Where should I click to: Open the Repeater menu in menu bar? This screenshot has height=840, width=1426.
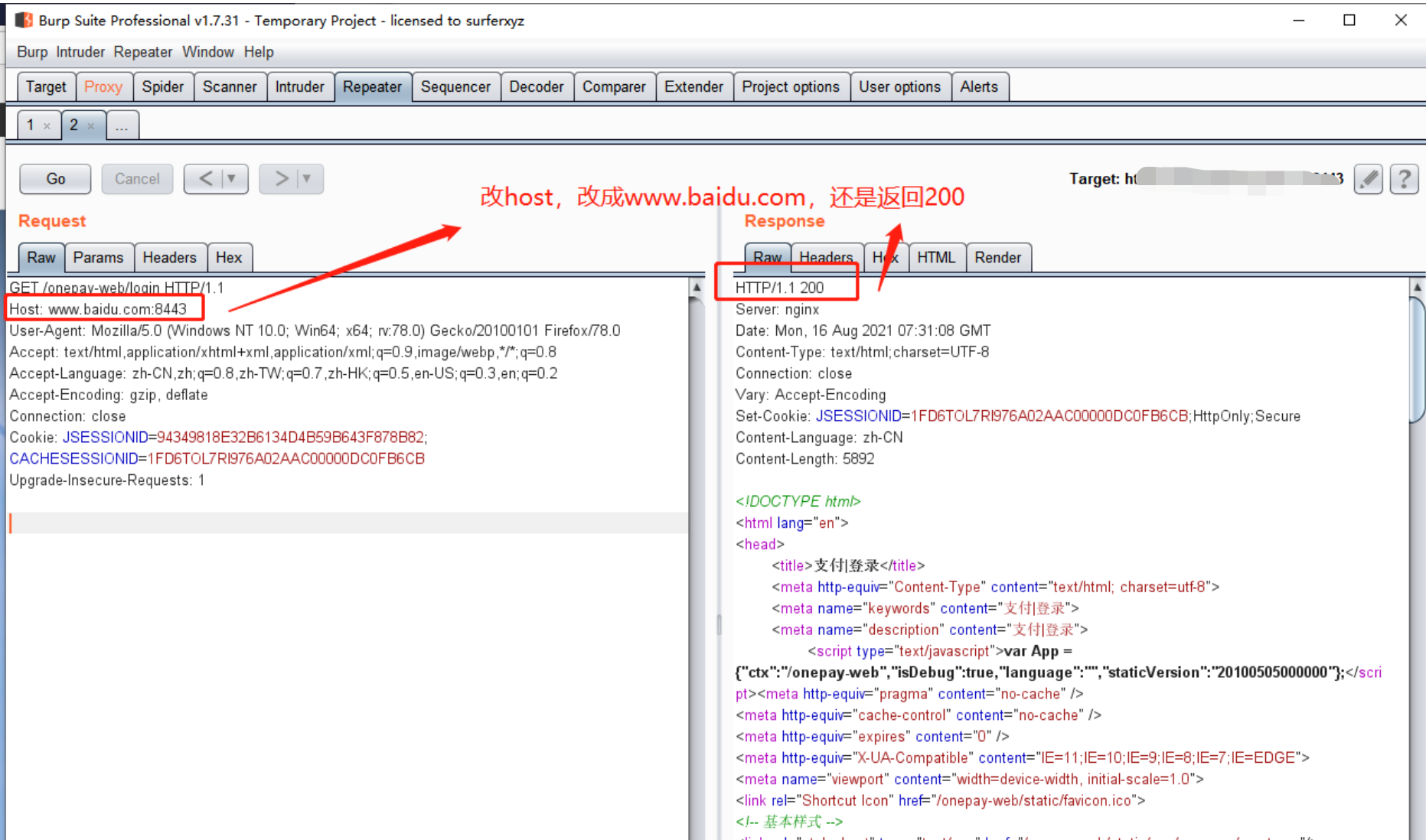click(x=143, y=52)
